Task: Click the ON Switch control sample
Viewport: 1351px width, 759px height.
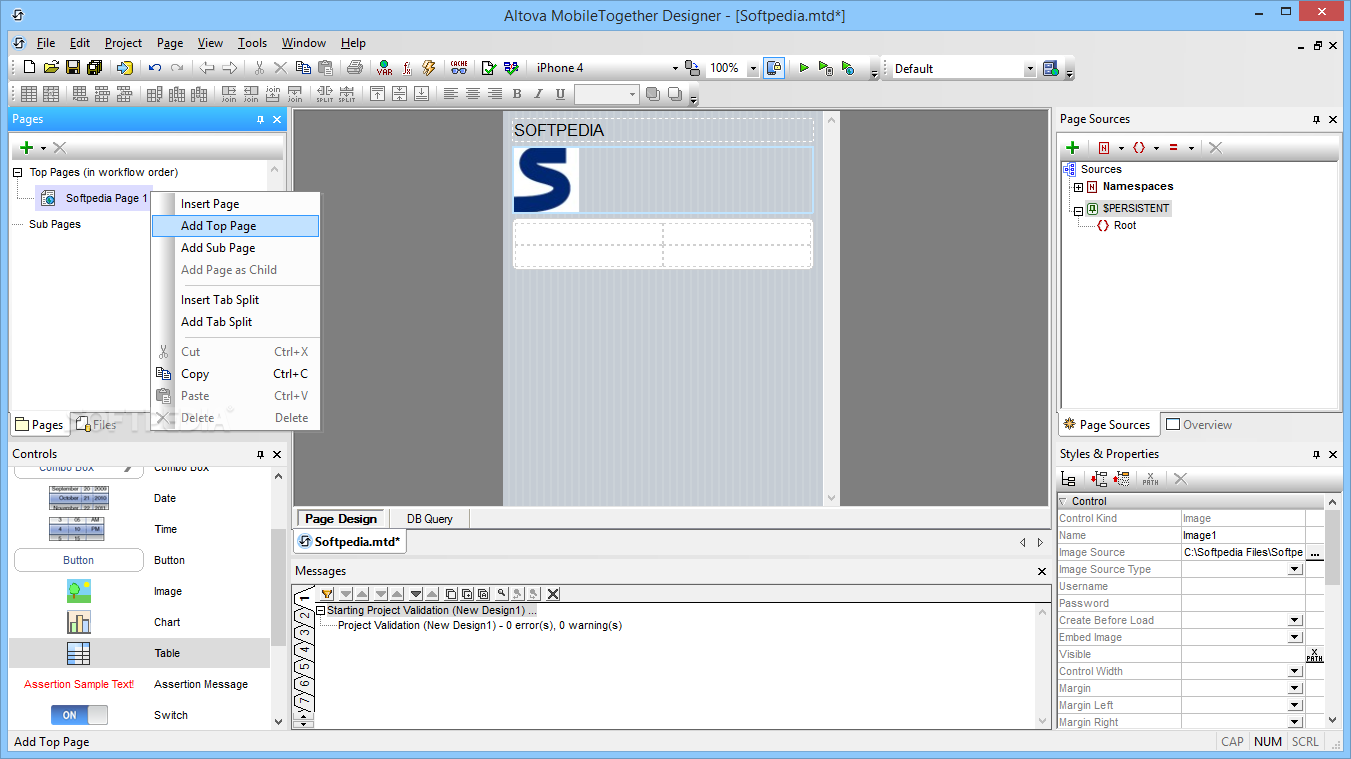Action: tap(79, 715)
